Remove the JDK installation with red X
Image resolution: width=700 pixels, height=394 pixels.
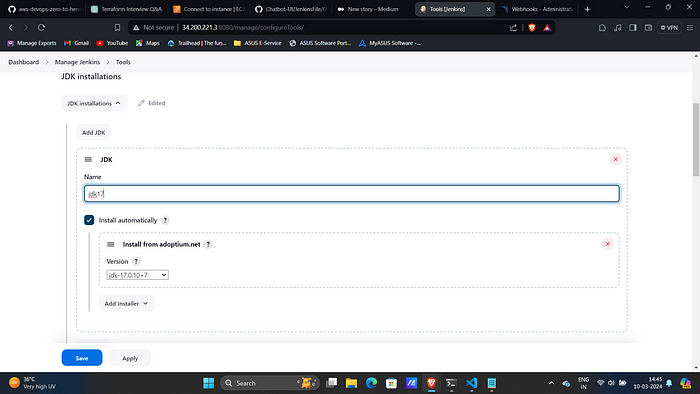616,159
